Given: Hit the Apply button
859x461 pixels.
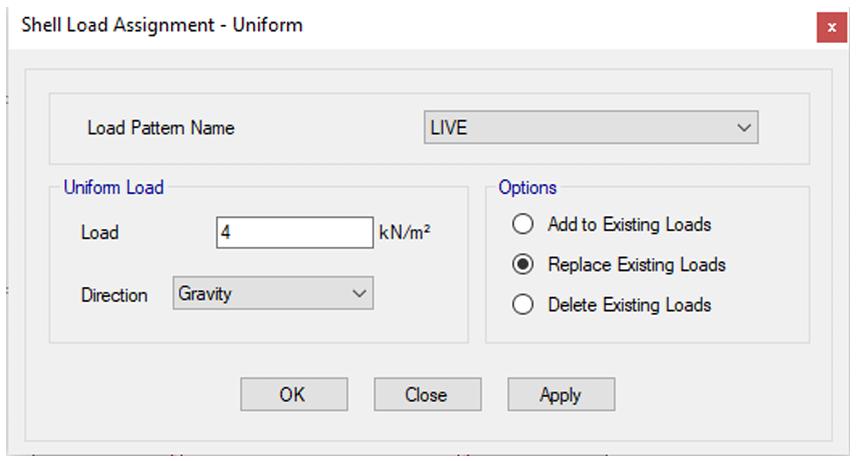Looking at the screenshot, I should point(561,394).
